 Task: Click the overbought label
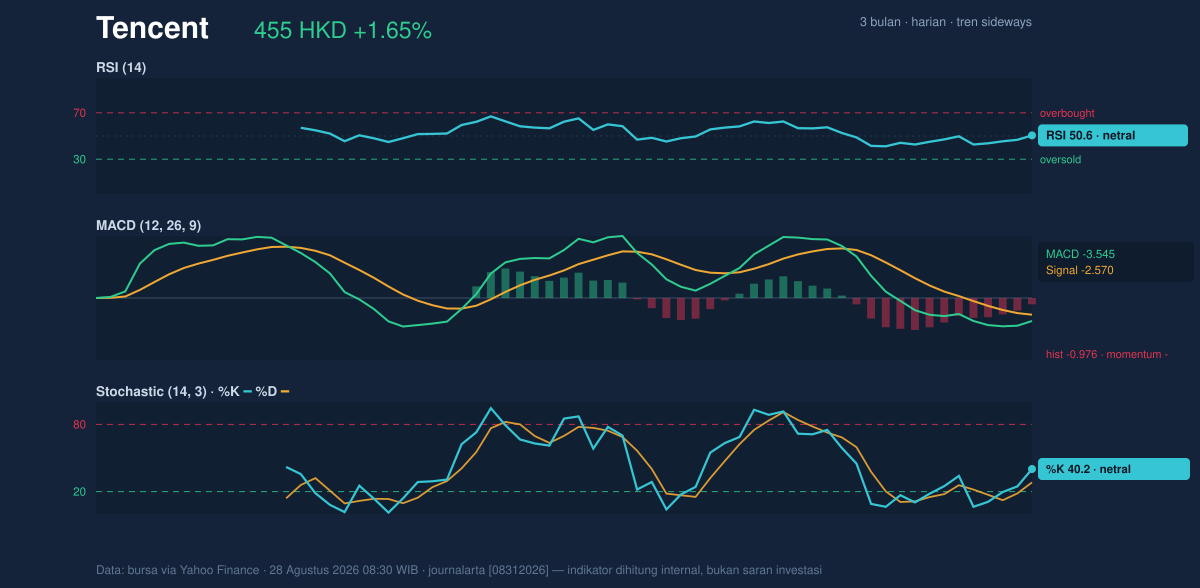point(1067,113)
